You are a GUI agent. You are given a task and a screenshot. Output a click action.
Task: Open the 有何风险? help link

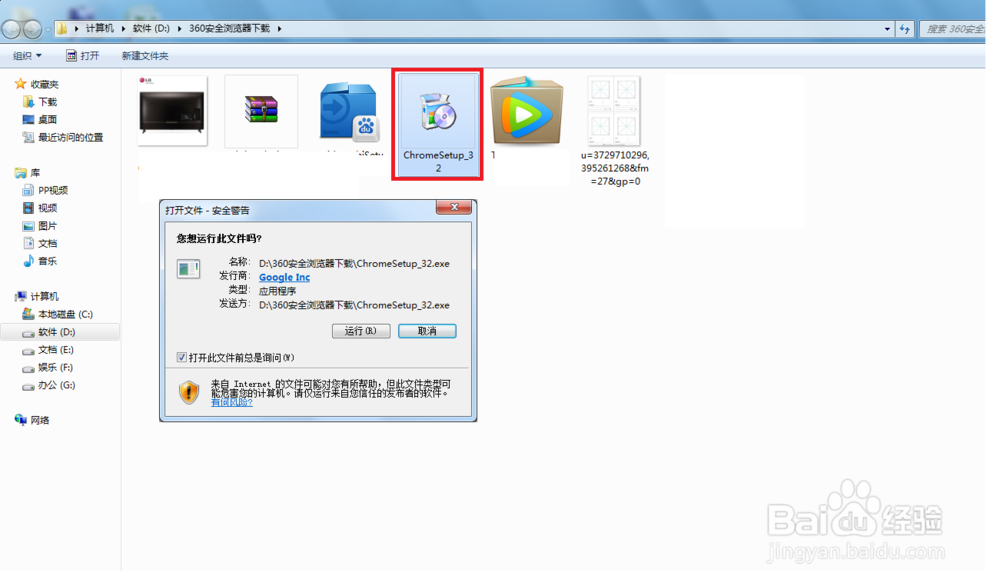click(232, 403)
